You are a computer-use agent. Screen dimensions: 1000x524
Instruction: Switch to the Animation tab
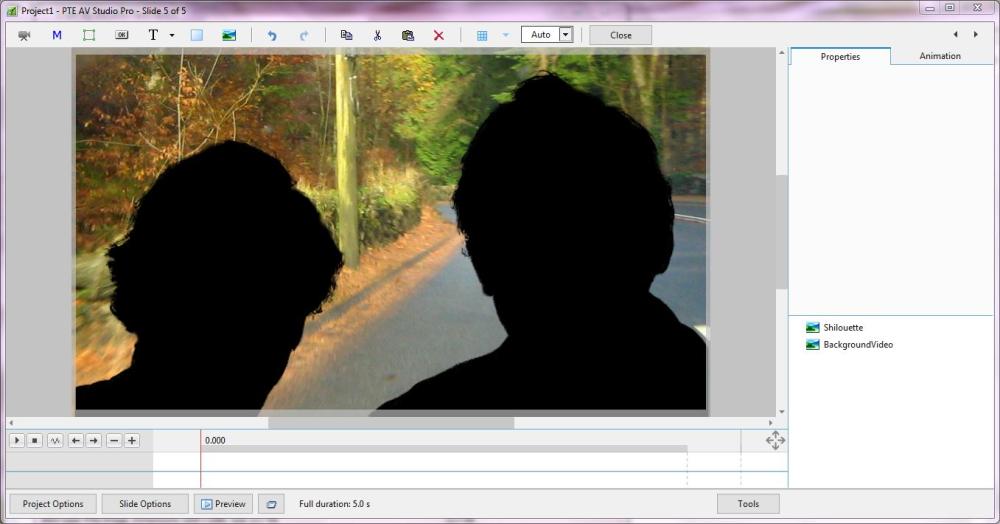pyautogui.click(x=939, y=55)
